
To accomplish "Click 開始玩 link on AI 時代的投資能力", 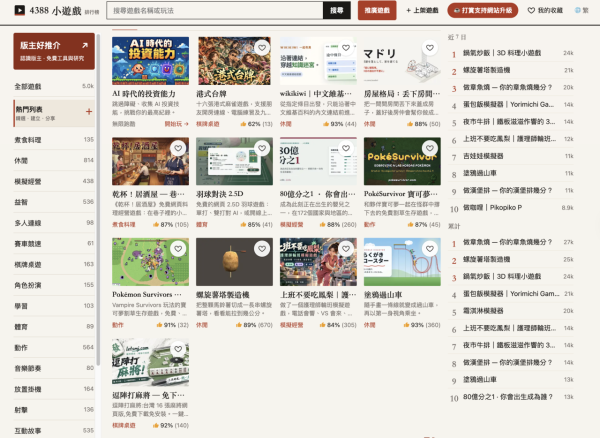I will [177, 124].
